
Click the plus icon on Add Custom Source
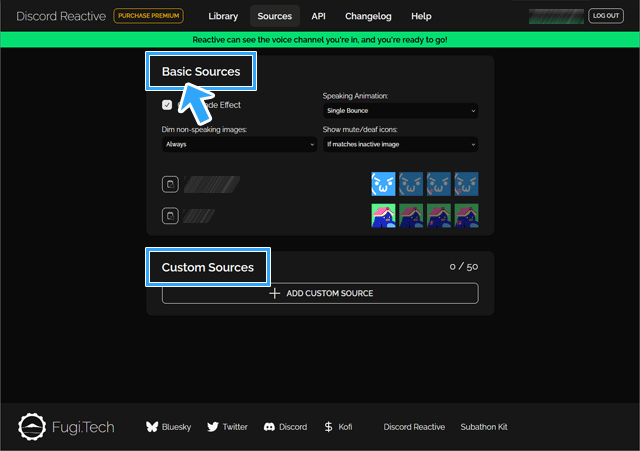tap(274, 293)
